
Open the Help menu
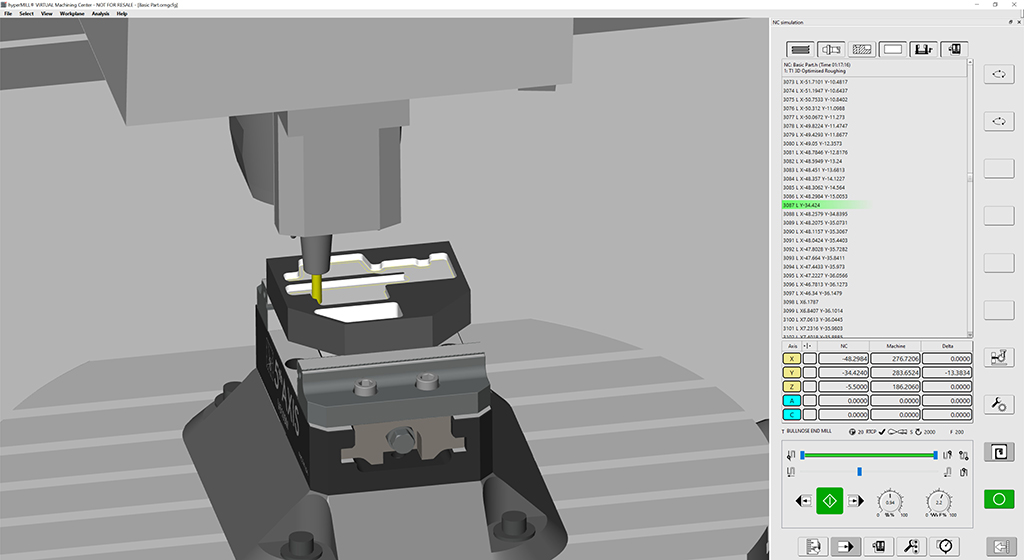pyautogui.click(x=121, y=13)
